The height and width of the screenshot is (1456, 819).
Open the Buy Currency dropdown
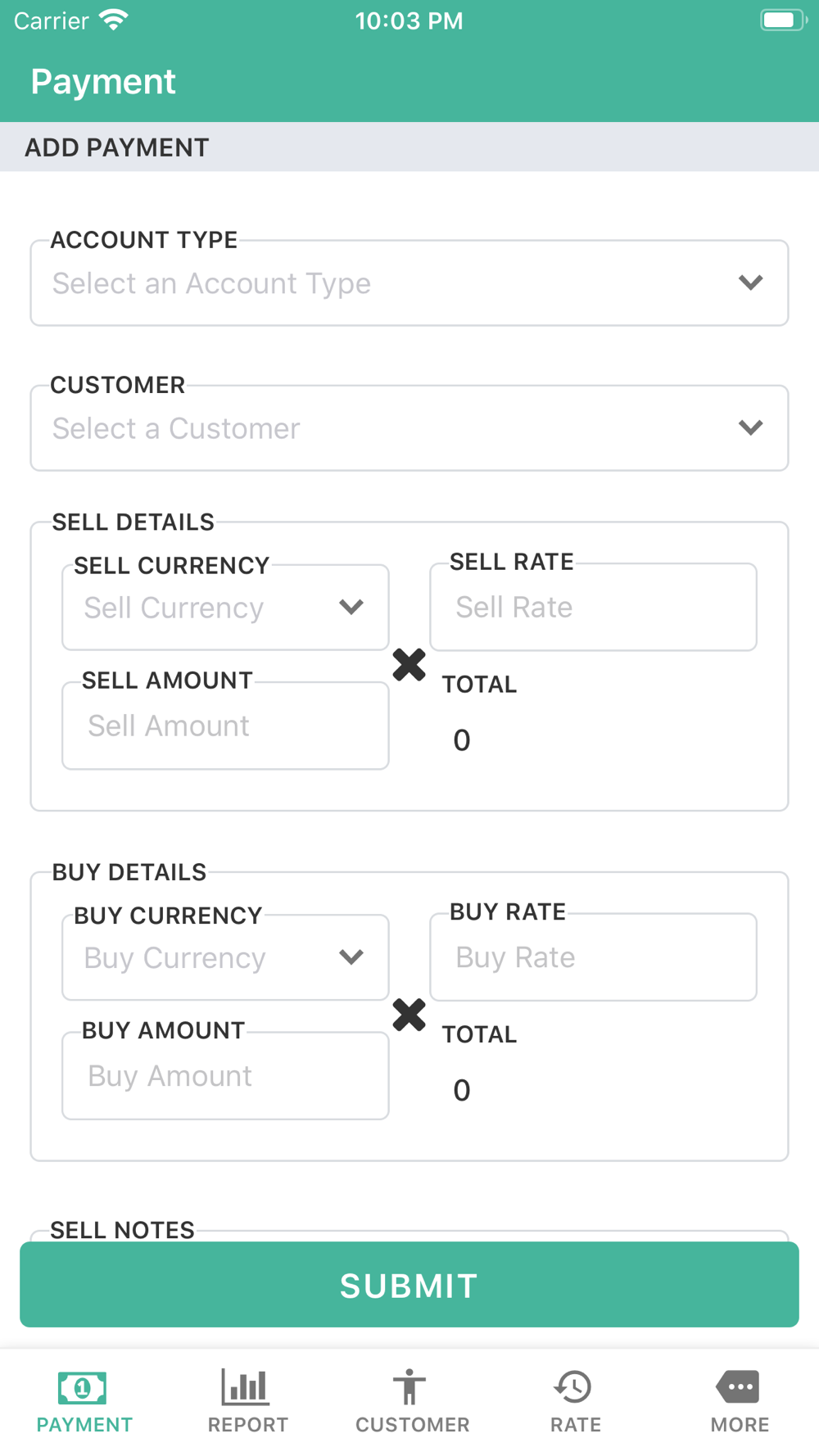pos(225,957)
